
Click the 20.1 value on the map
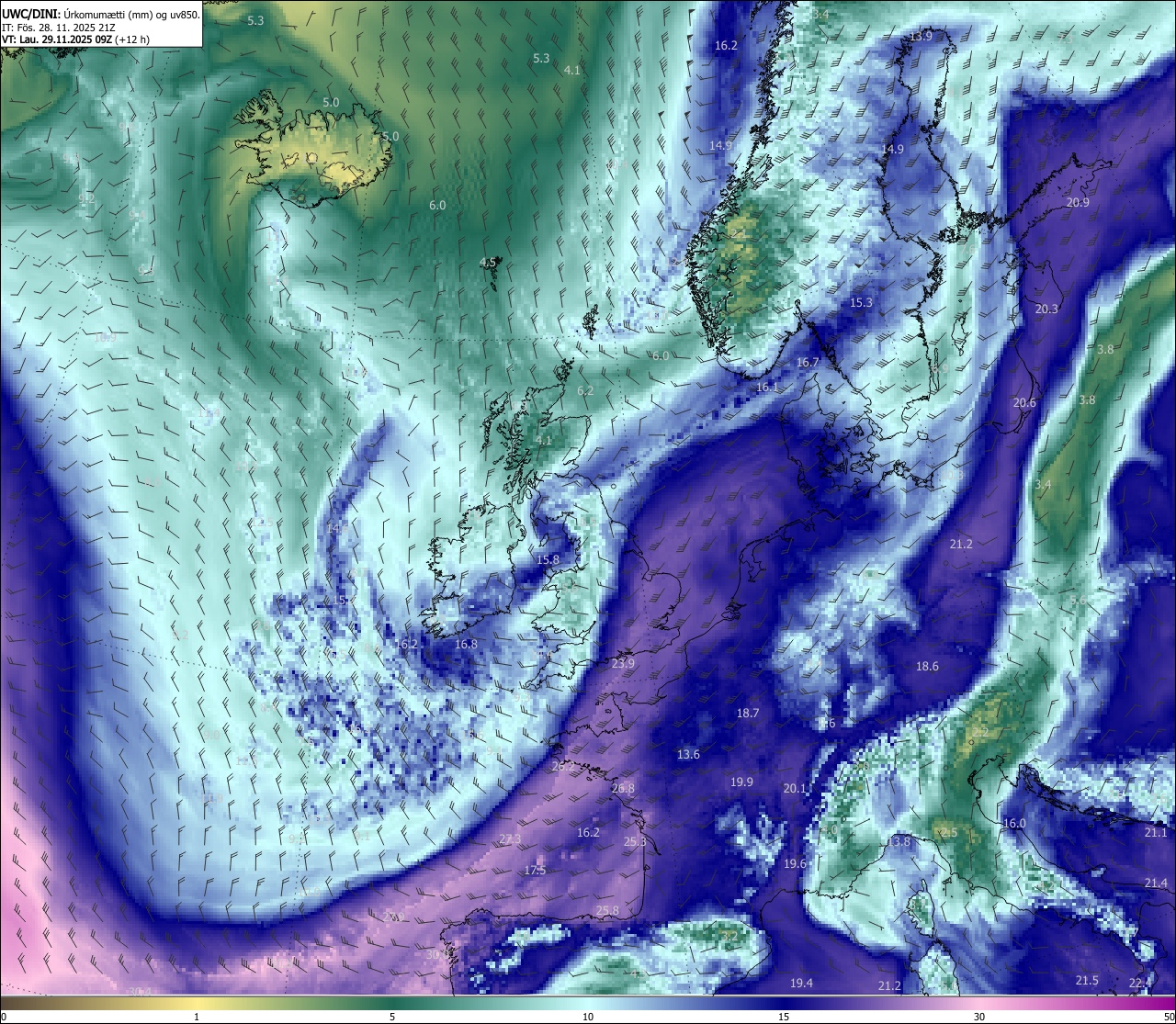pyautogui.click(x=795, y=788)
